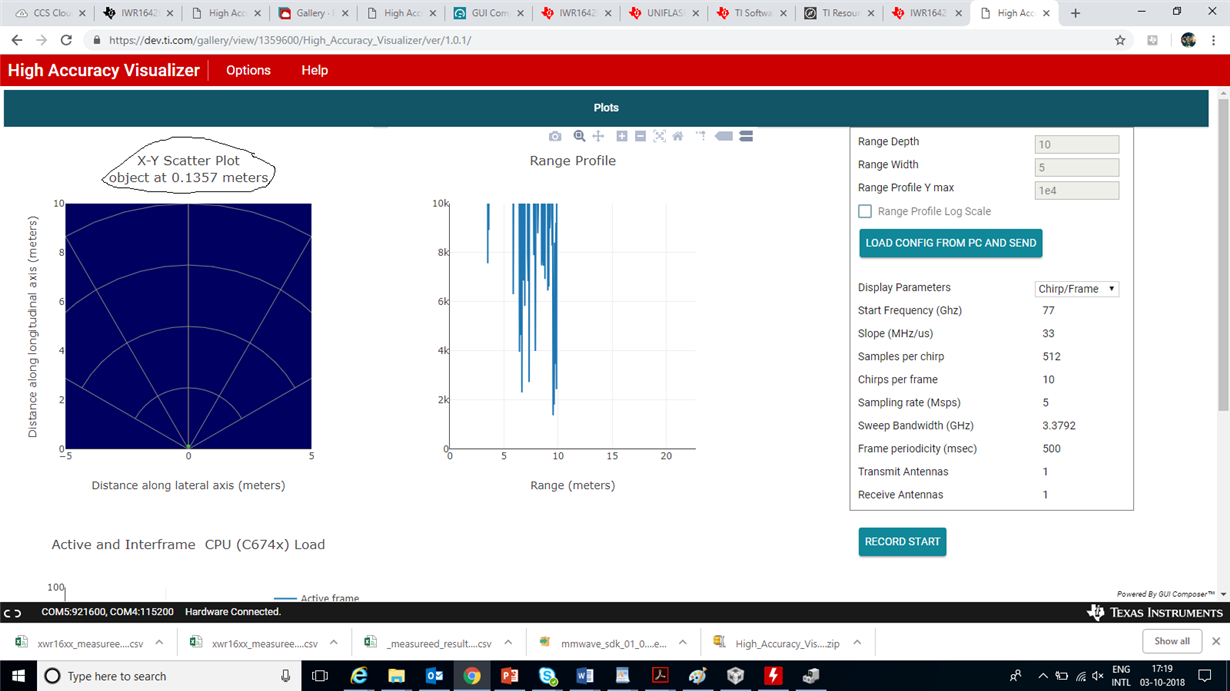This screenshot has height=691, width=1230.
Task: Expand options for second xwr16xx_measuree csv download
Action: (x=334, y=643)
